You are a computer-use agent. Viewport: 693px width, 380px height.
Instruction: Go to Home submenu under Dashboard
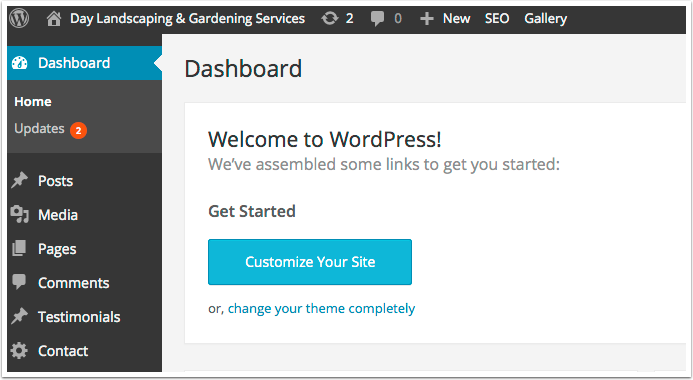(x=33, y=102)
